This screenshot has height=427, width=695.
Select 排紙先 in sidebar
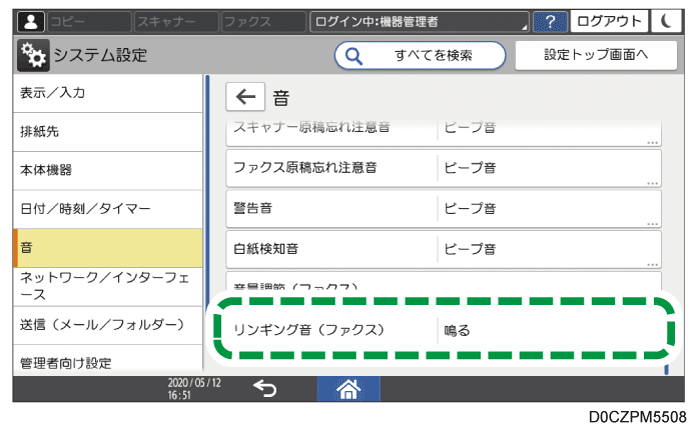click(108, 132)
